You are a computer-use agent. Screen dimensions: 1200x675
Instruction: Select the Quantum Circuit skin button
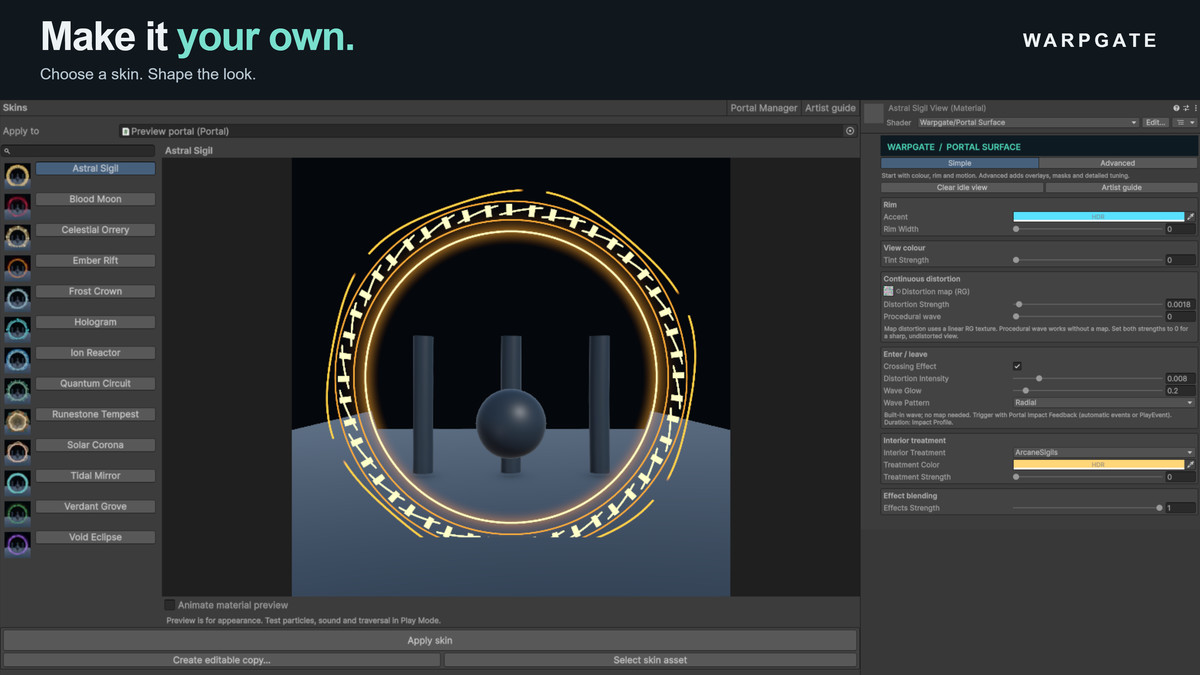click(95, 383)
